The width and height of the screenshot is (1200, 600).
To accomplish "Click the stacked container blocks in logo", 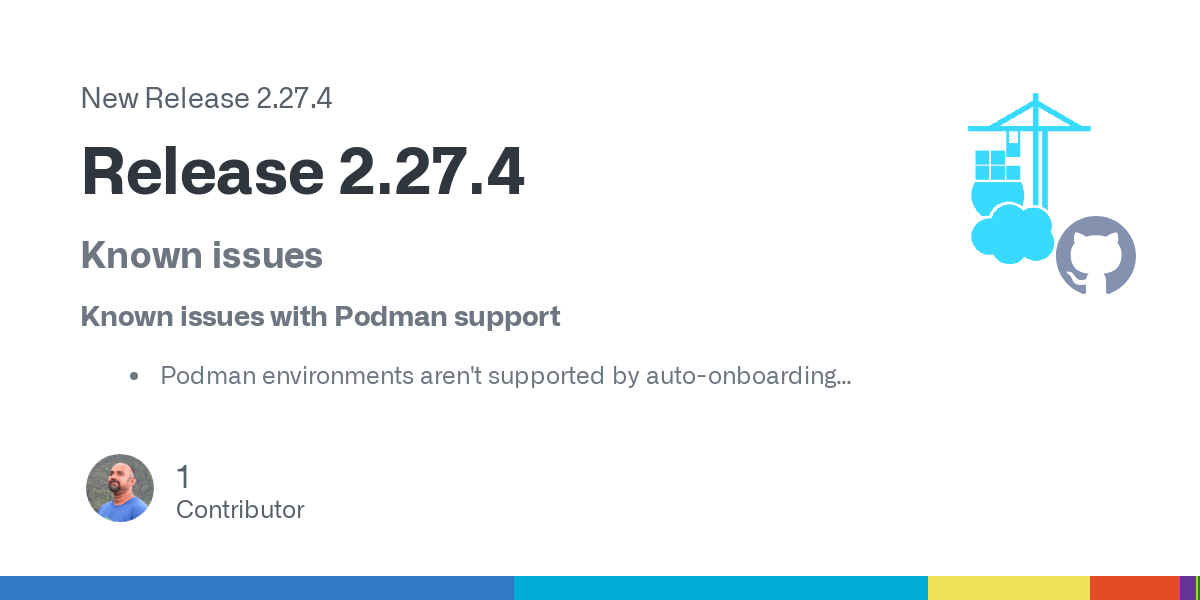I will point(990,165).
